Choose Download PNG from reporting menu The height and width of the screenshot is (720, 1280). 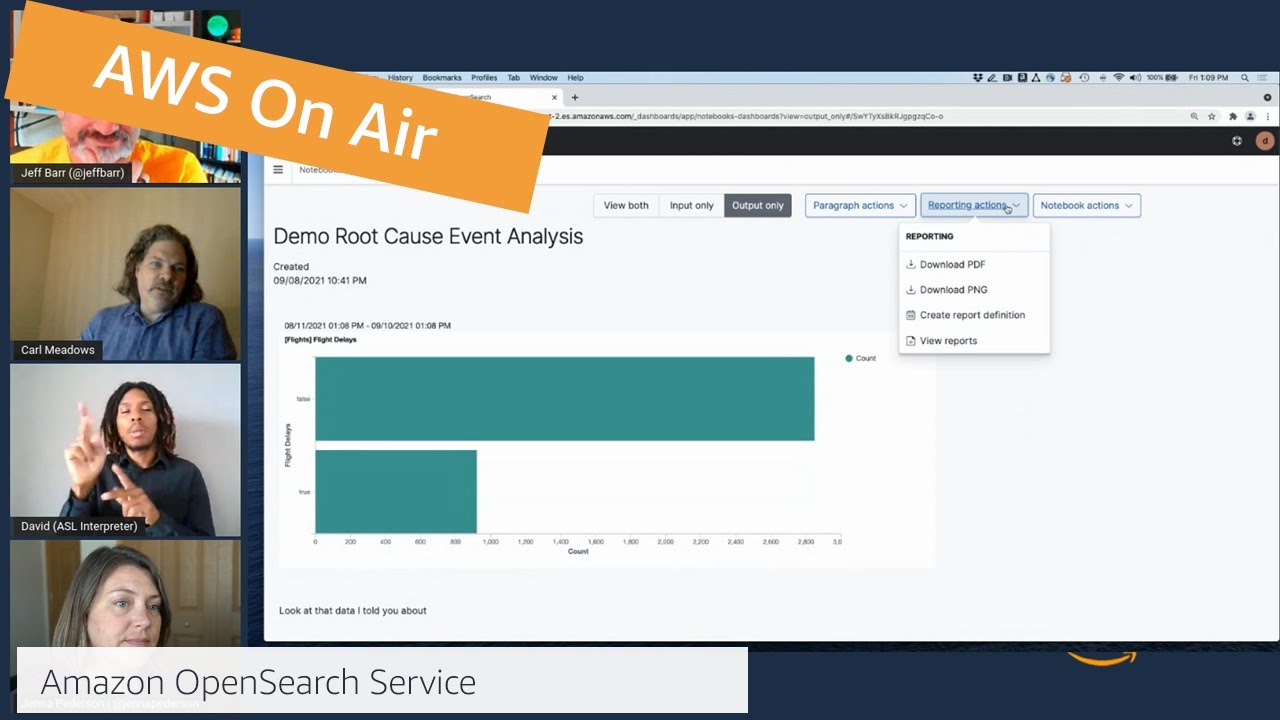(x=953, y=290)
